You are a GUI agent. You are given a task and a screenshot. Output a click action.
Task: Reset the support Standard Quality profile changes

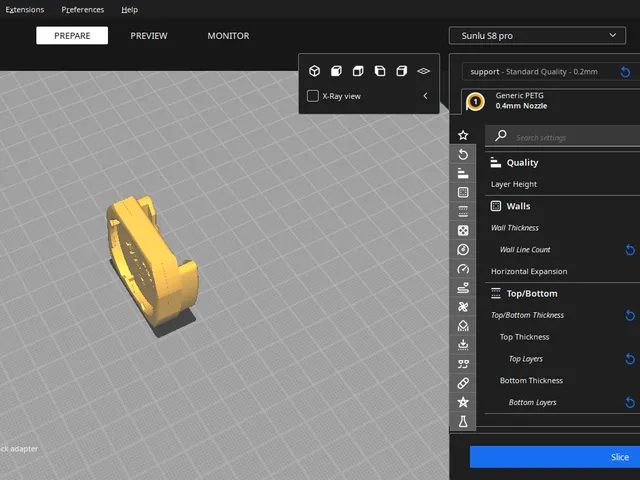(625, 72)
